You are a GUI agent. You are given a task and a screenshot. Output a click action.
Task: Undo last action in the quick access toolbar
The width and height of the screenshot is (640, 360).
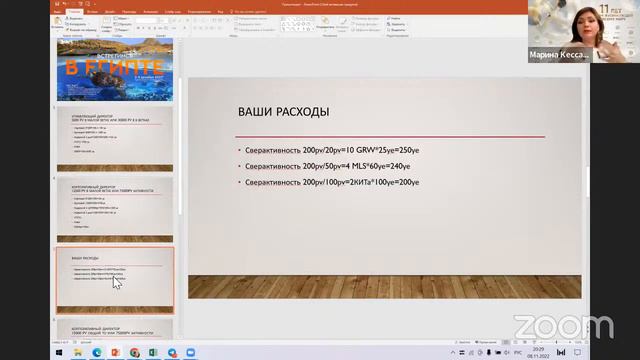point(64,4)
